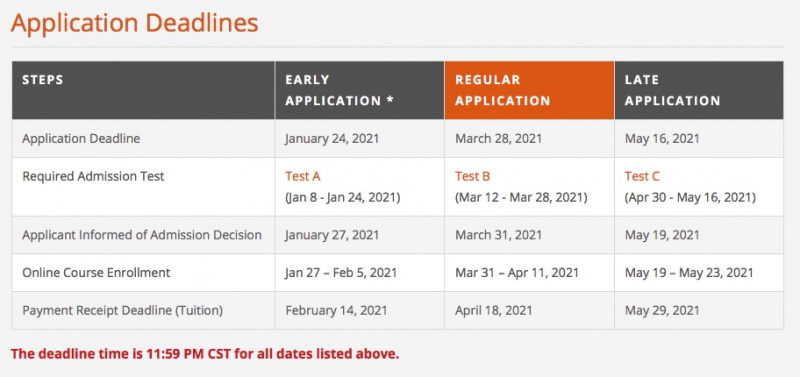Select the Regular Application column header
Viewport: 800px width, 377px height.
click(x=529, y=90)
